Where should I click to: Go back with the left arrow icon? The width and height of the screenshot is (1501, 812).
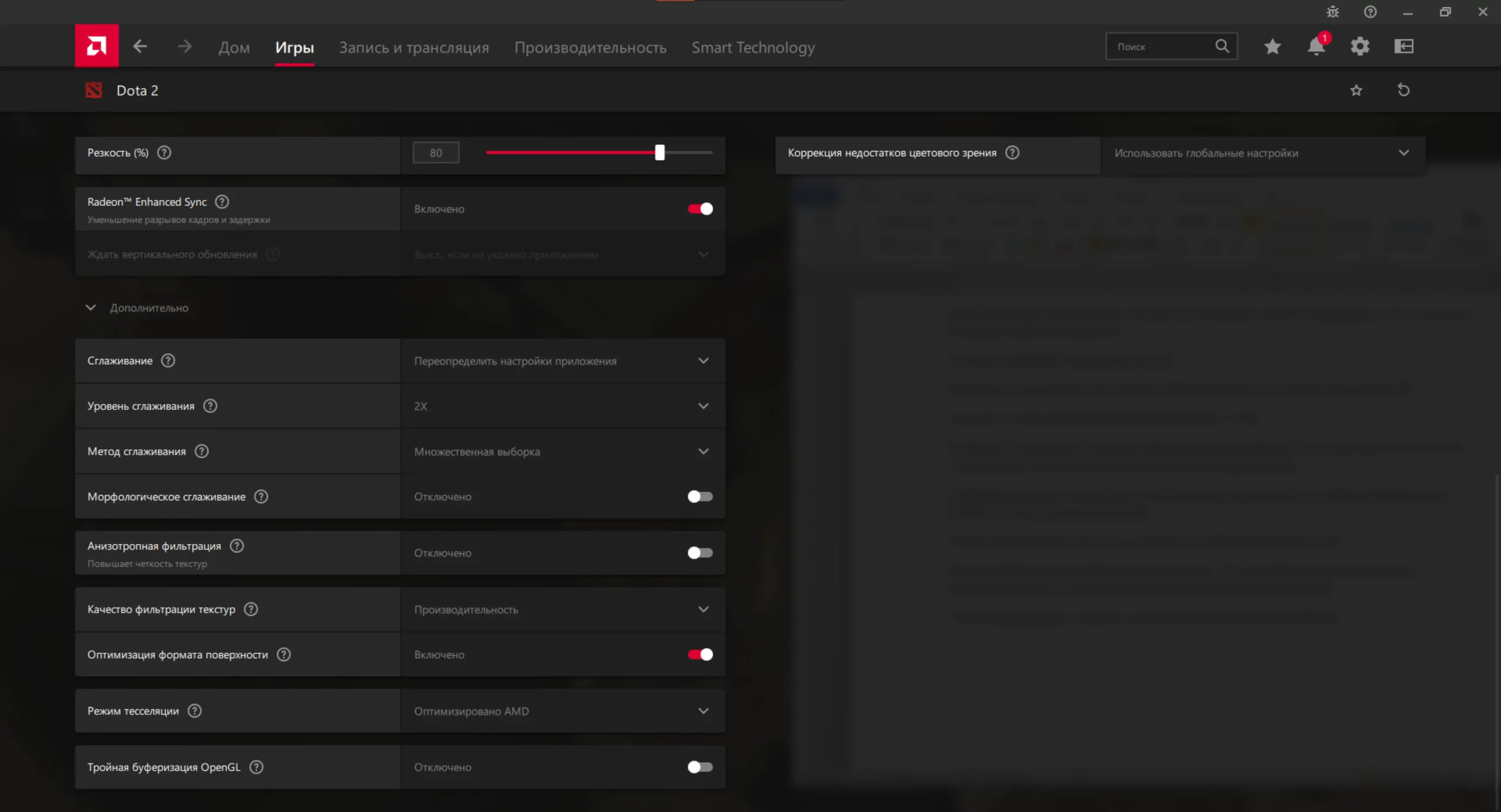pos(140,46)
